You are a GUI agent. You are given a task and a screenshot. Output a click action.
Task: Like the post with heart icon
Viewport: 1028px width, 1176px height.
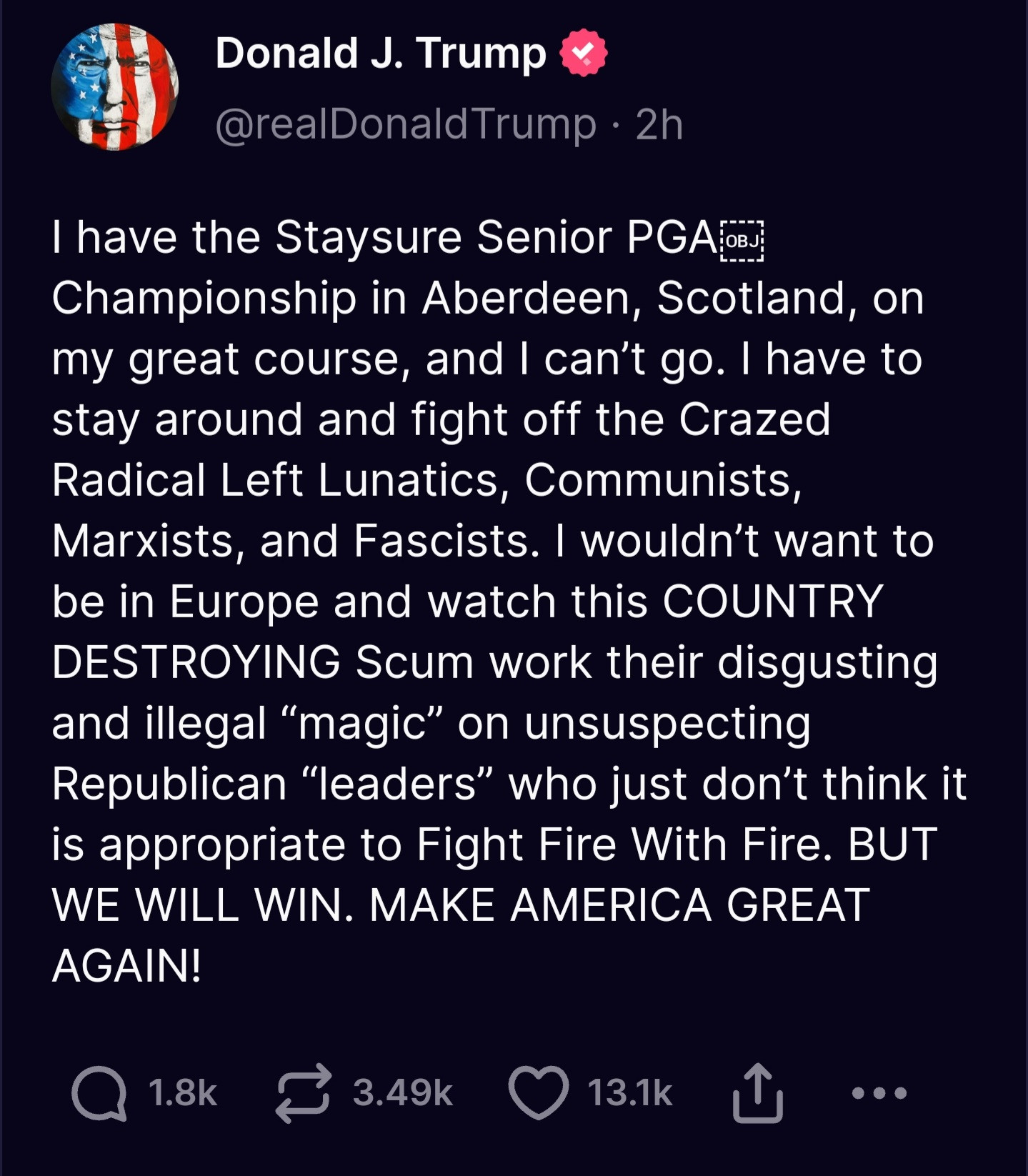tap(539, 1093)
